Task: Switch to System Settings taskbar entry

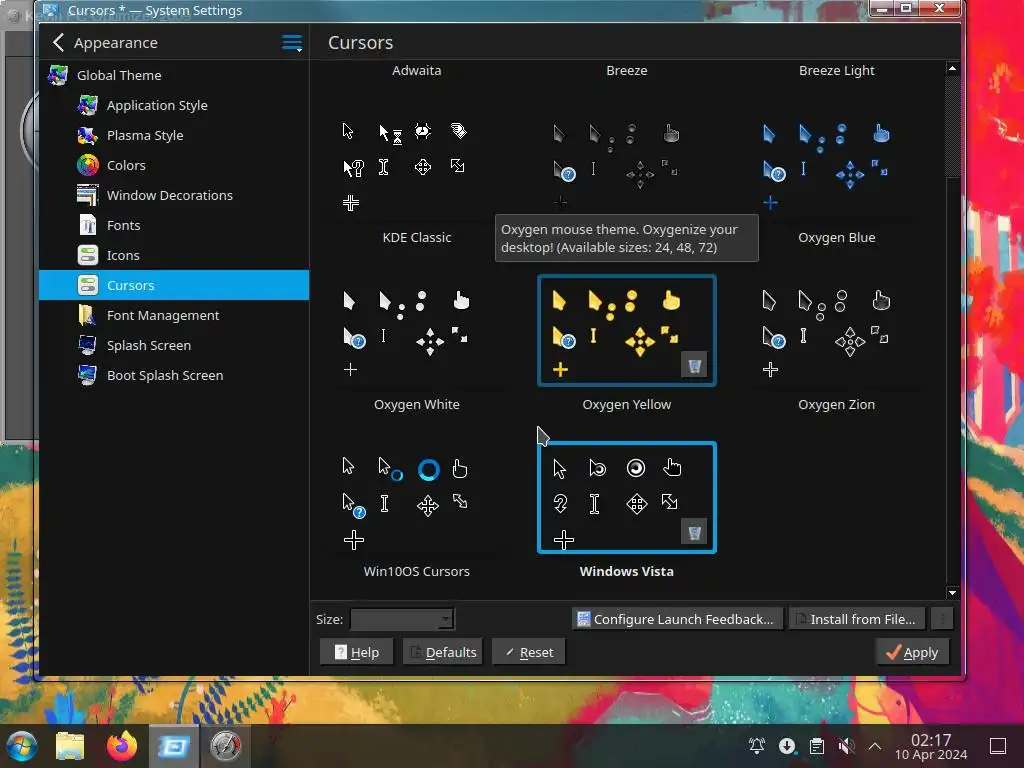Action: [x=174, y=746]
